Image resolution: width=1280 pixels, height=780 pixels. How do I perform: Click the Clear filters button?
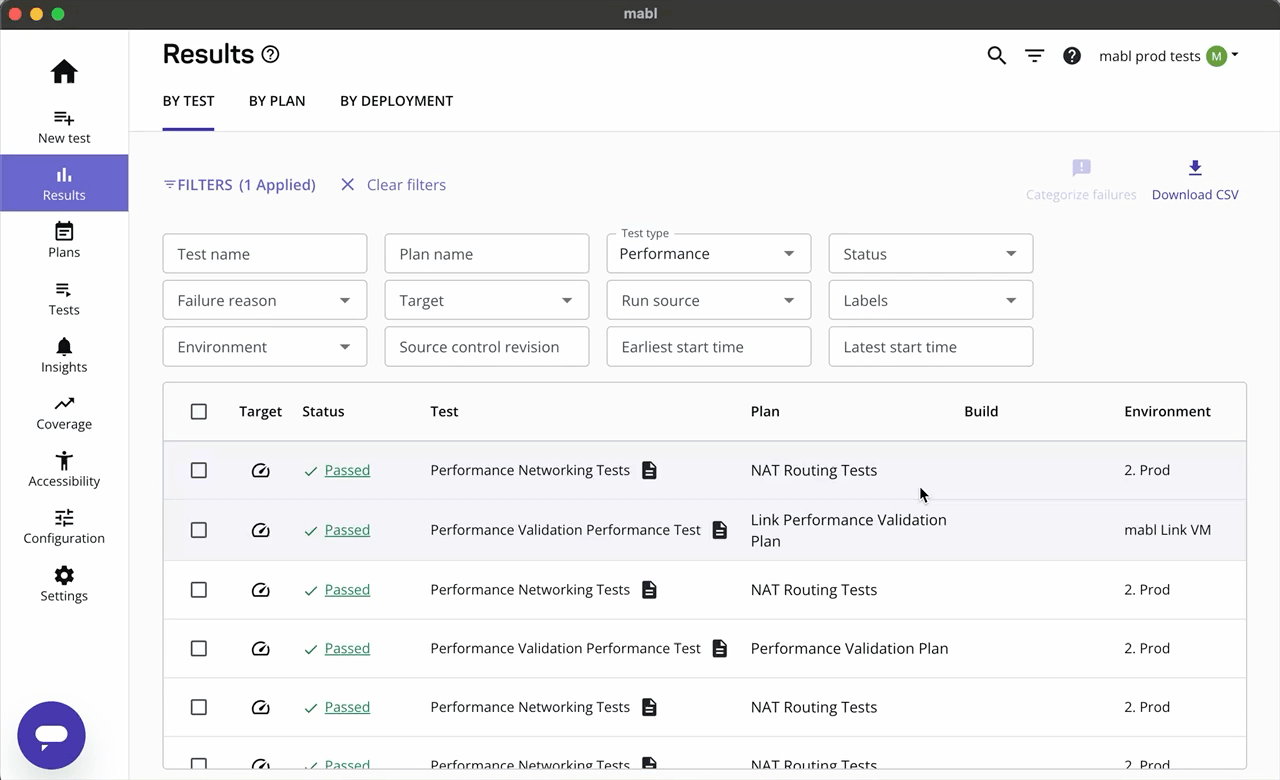click(393, 185)
